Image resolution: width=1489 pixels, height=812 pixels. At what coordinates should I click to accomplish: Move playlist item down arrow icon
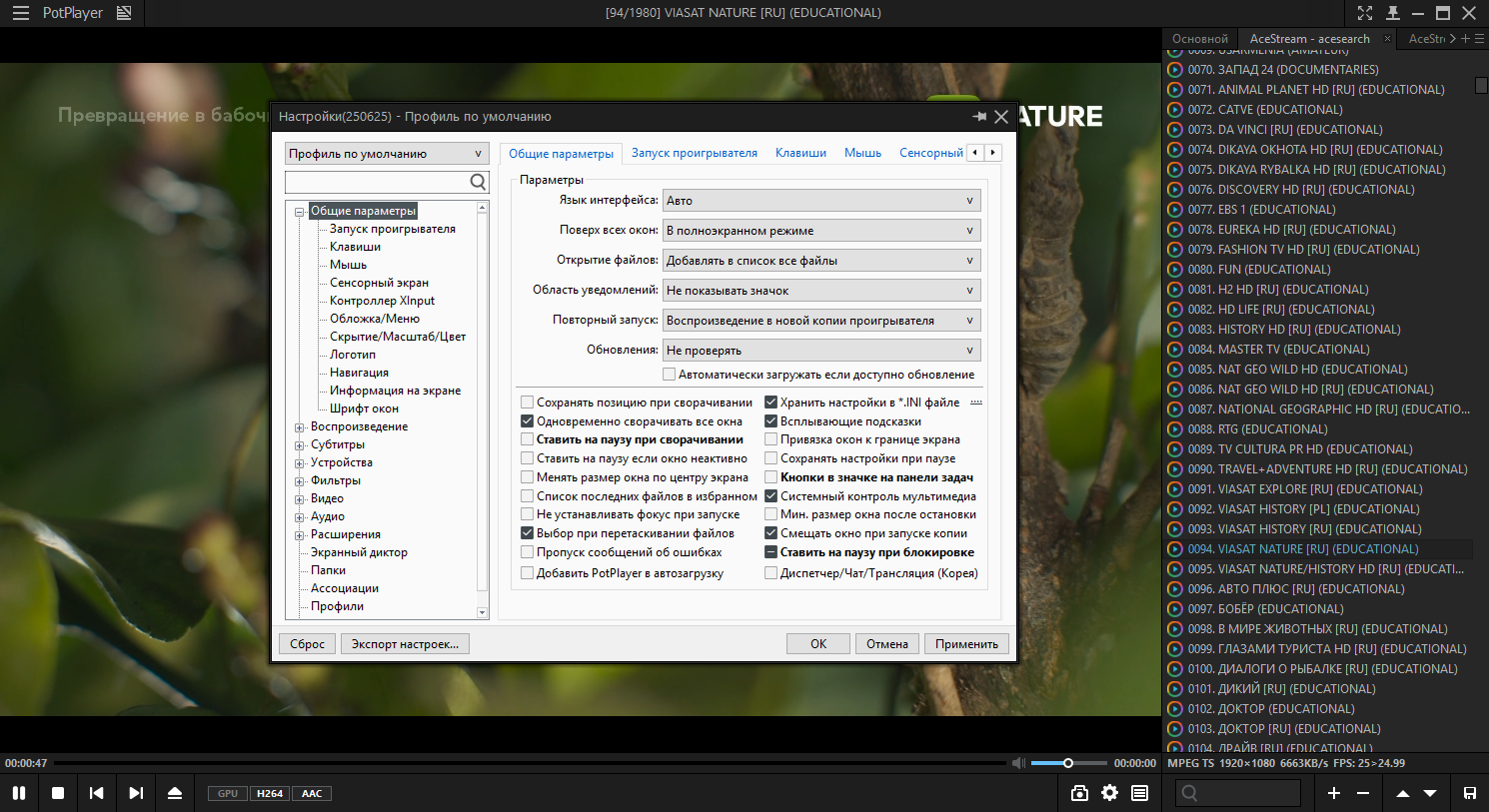tap(1430, 793)
